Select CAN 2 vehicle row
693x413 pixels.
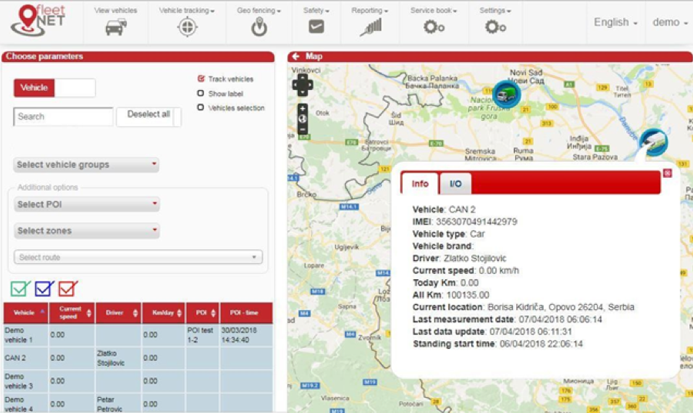click(138, 358)
